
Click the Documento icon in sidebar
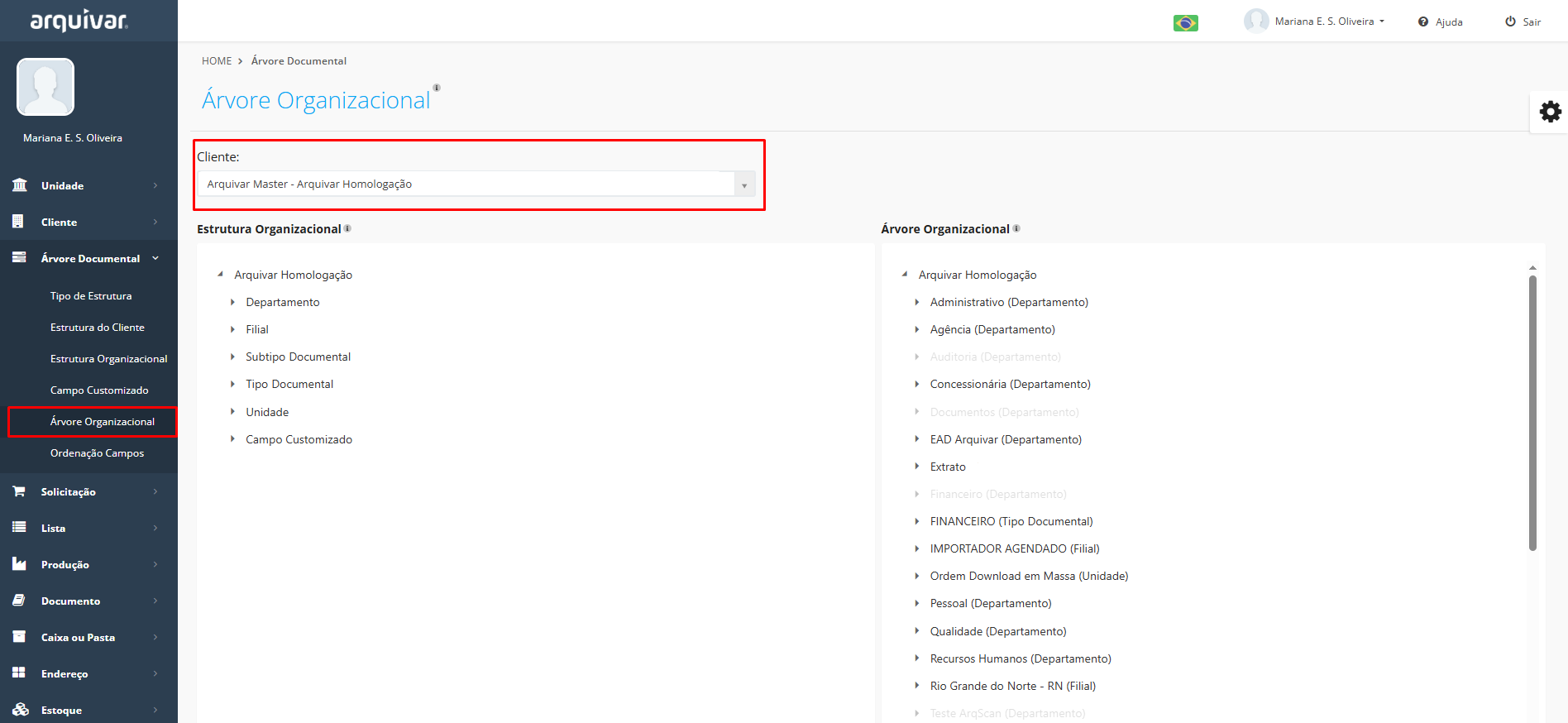tap(19, 601)
